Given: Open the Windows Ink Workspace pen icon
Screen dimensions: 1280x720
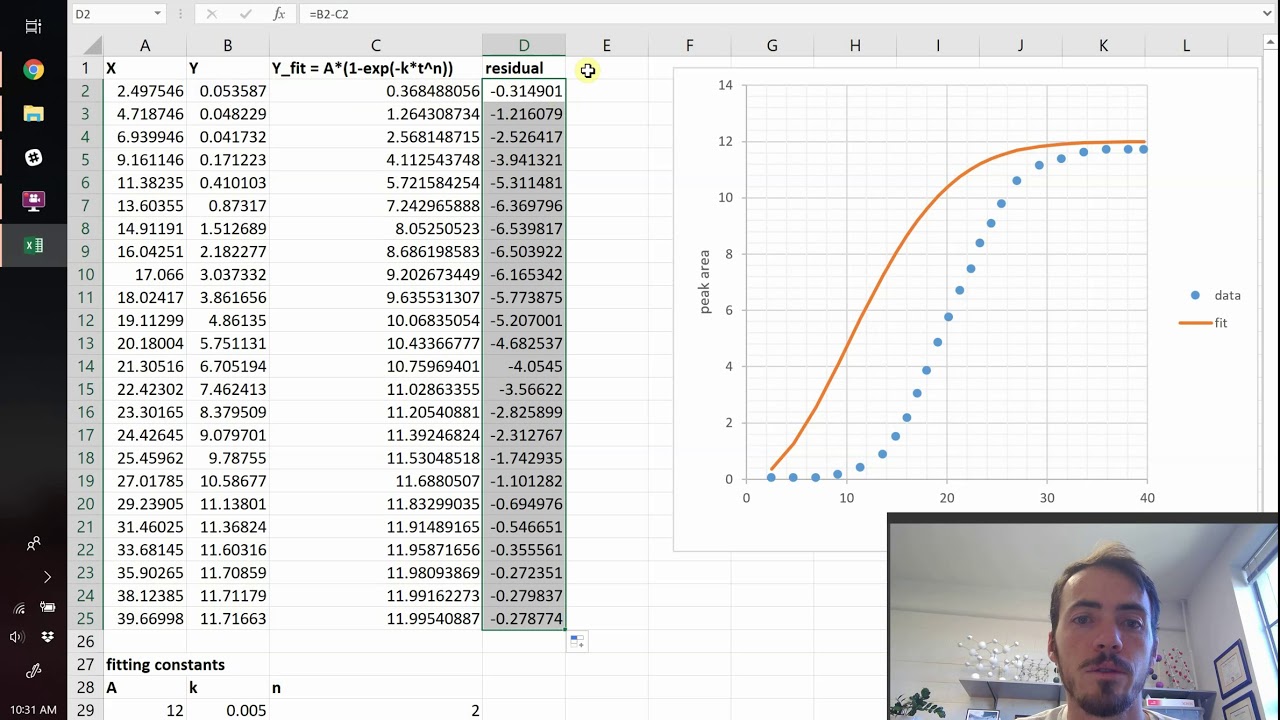Looking at the screenshot, I should tap(33, 671).
